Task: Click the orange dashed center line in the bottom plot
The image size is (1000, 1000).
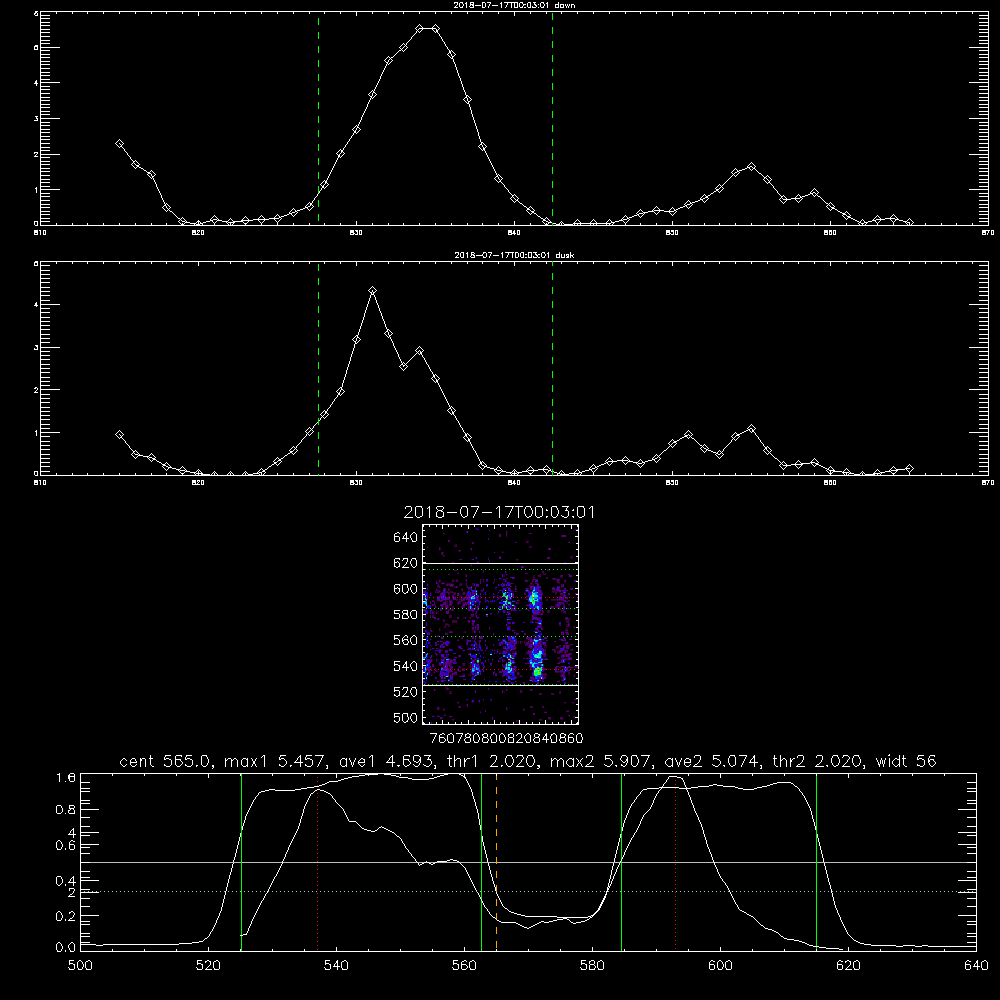Action: 496,862
